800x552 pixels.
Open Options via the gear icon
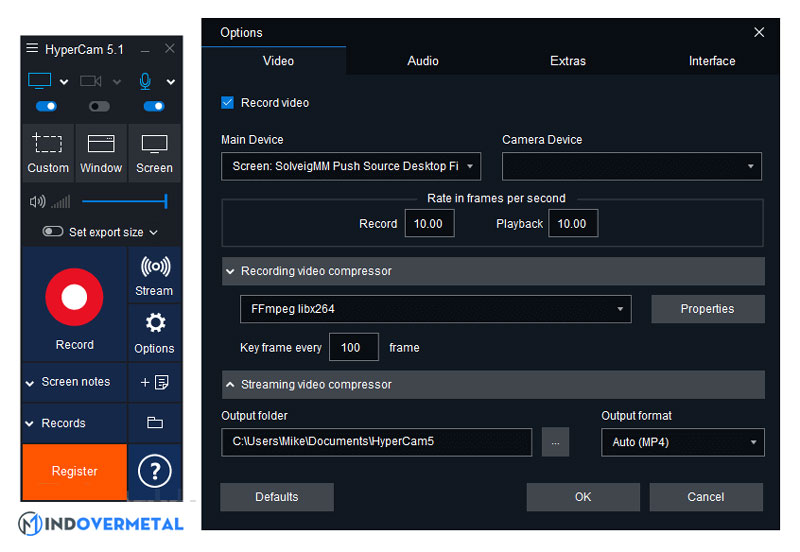(x=155, y=323)
